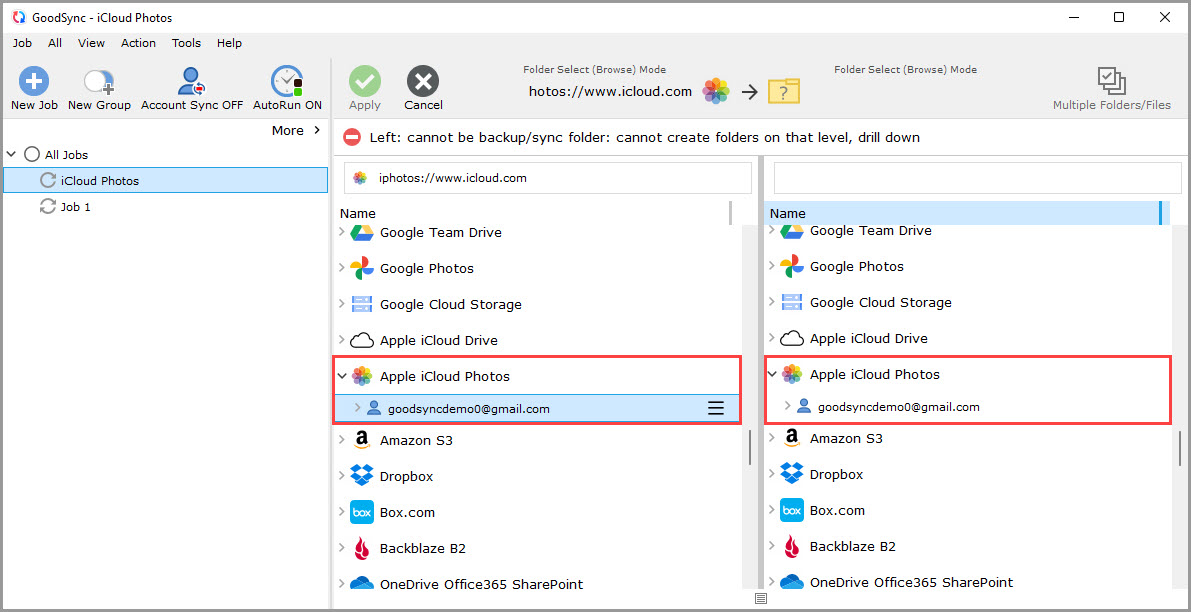Expand the All Jobs tree node
1191x612 pixels.
click(x=10, y=154)
